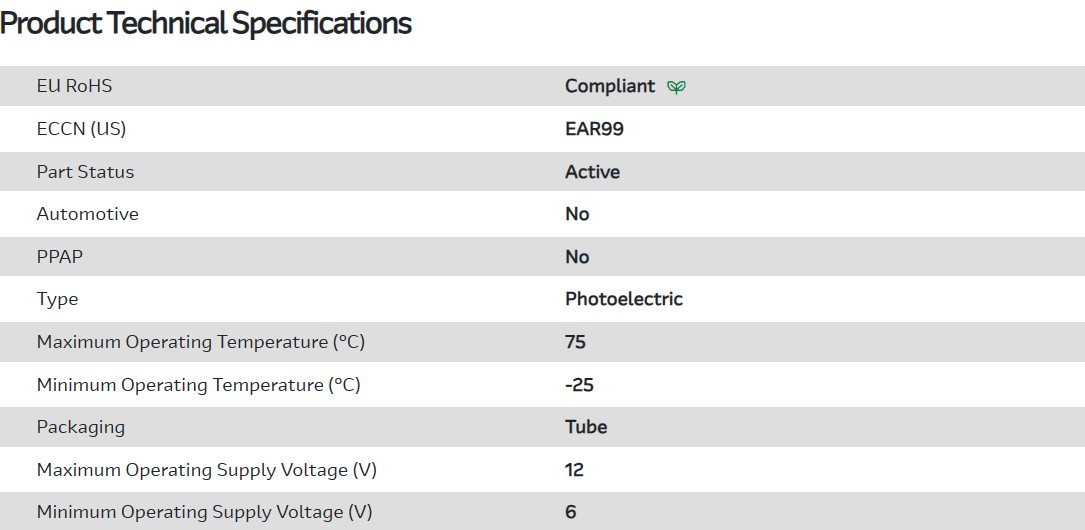Select the Part Status label
This screenshot has width=1085, height=530.
point(85,172)
